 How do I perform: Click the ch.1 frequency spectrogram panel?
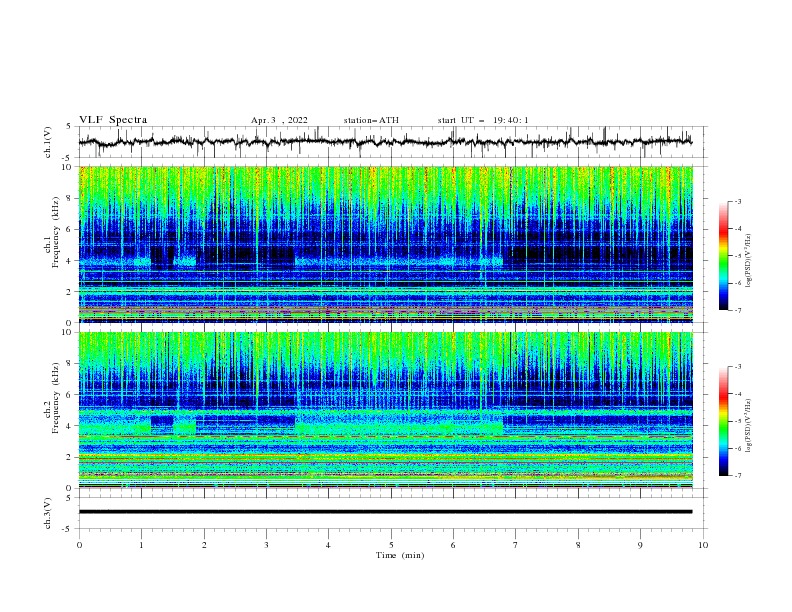click(x=386, y=244)
